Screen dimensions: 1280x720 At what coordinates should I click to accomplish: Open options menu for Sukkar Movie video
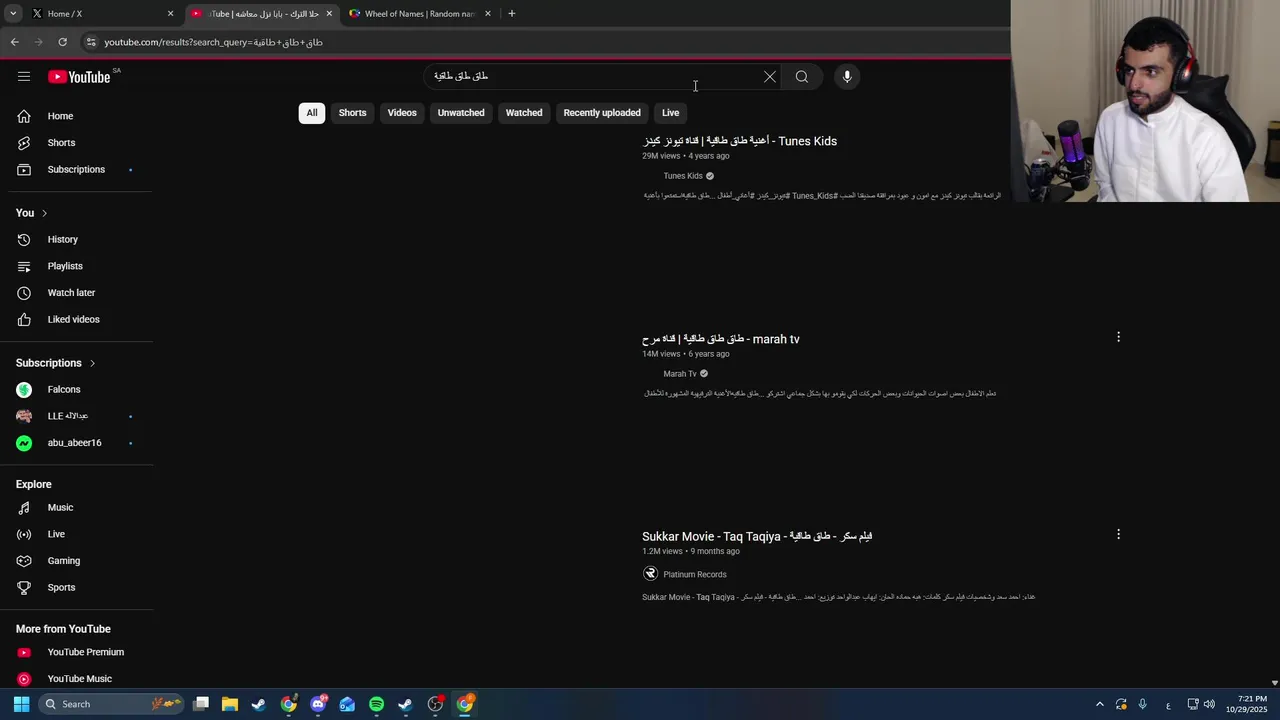[1118, 534]
